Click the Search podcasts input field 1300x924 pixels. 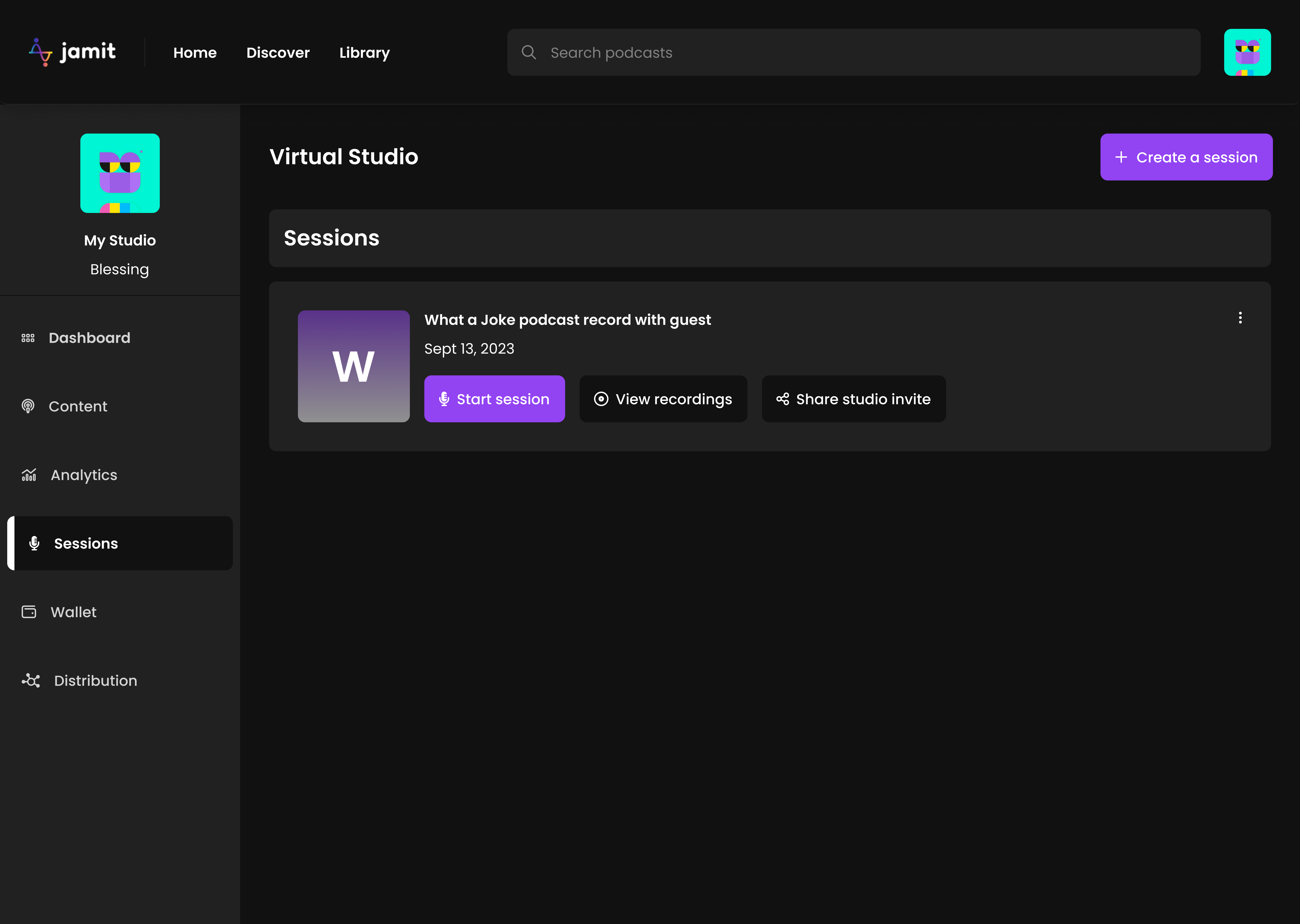pos(854,52)
